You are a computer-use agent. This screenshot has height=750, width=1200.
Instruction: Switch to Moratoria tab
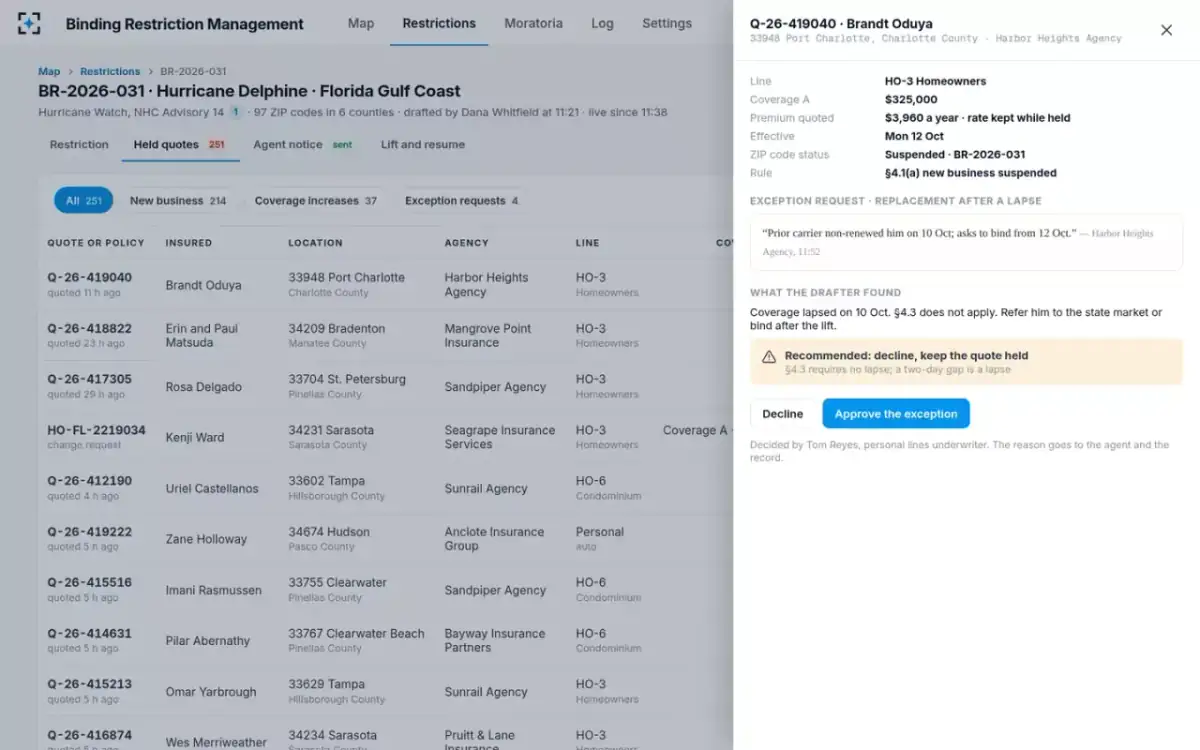pos(533,23)
